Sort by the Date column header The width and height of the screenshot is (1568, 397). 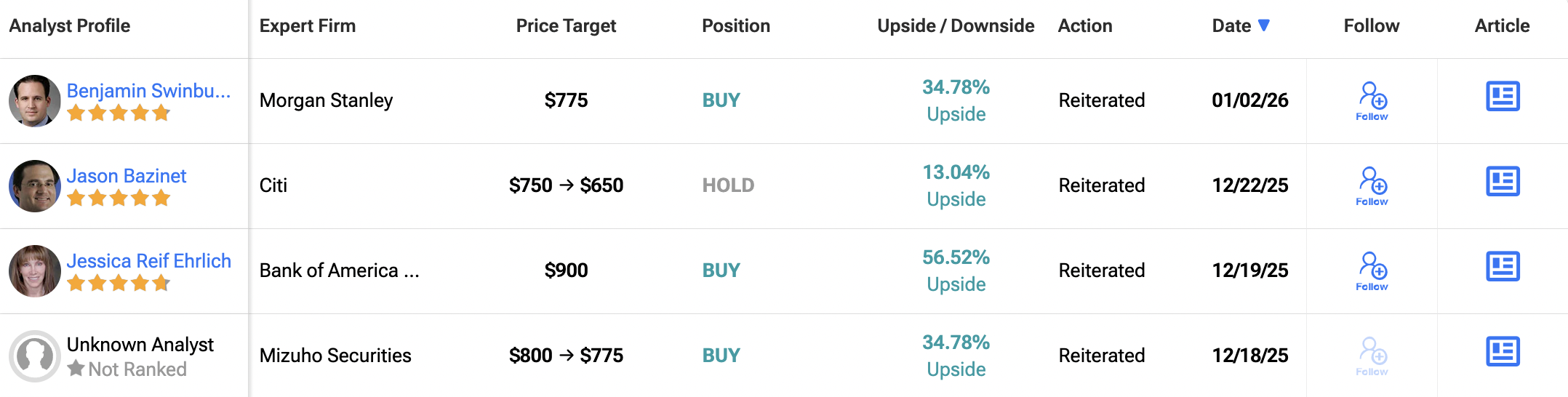coord(1231,26)
